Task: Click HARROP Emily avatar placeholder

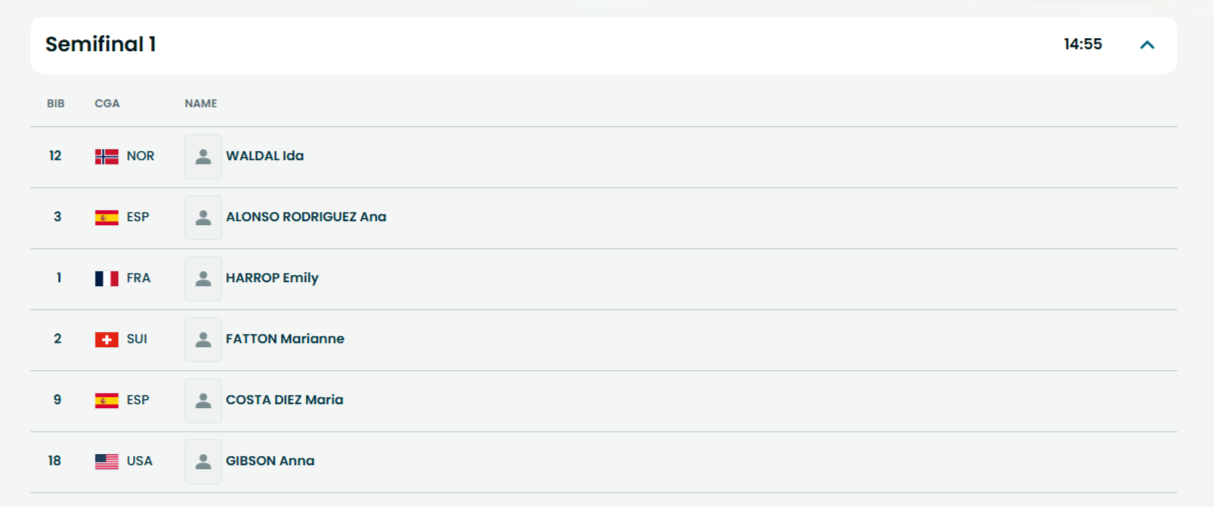Action: 203,279
